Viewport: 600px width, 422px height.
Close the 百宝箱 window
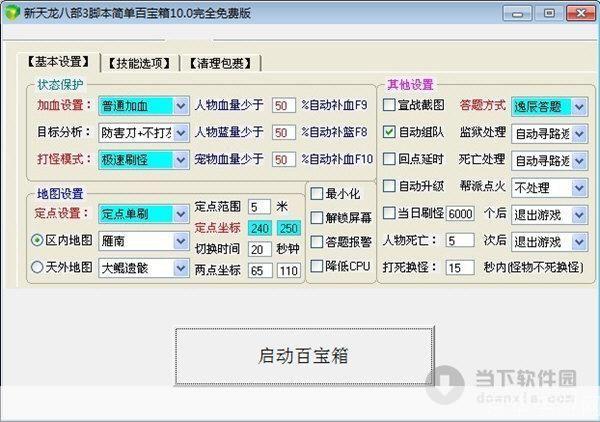[581, 13]
